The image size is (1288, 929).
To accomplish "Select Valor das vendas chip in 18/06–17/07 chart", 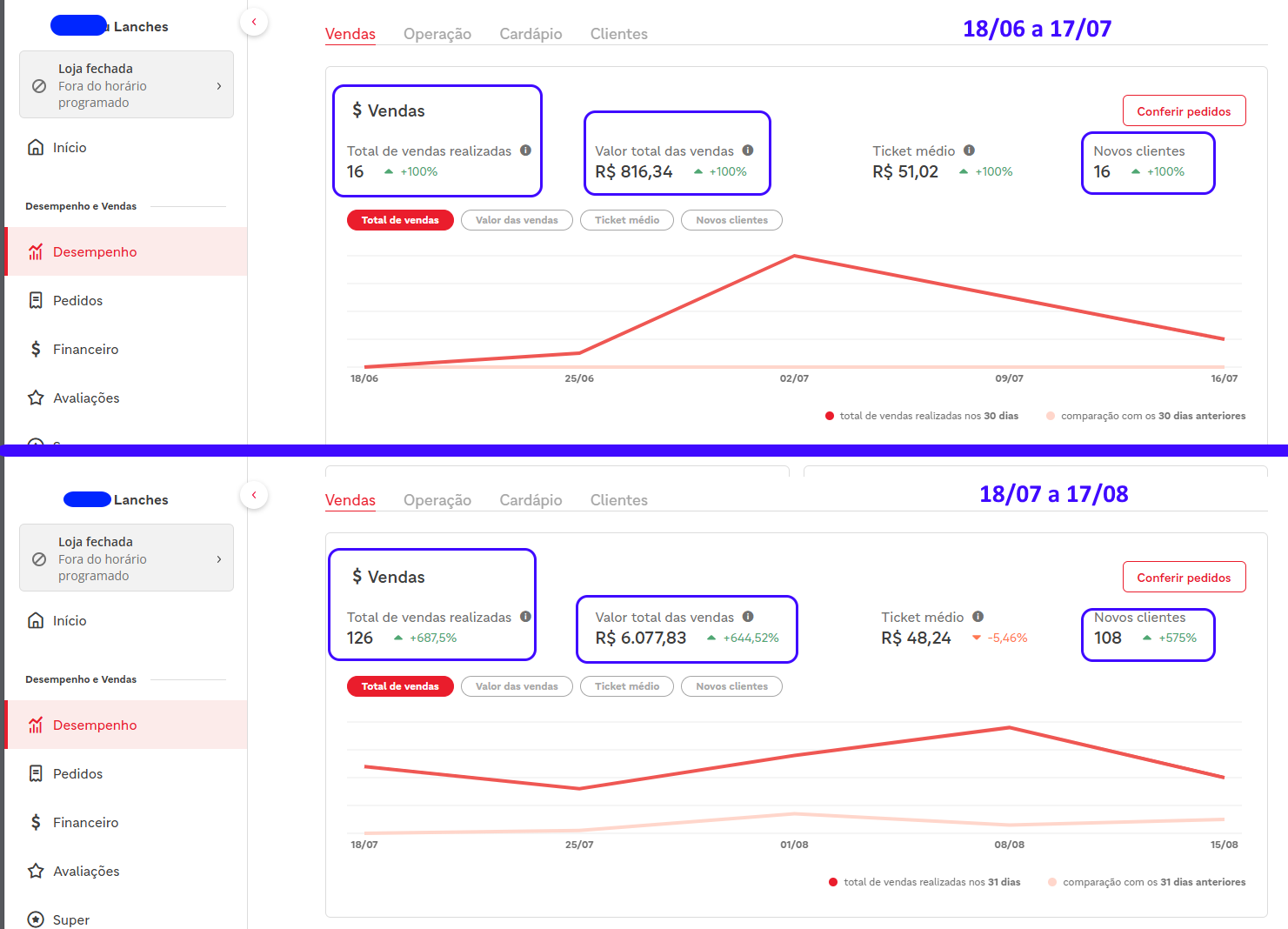I will (x=517, y=220).
